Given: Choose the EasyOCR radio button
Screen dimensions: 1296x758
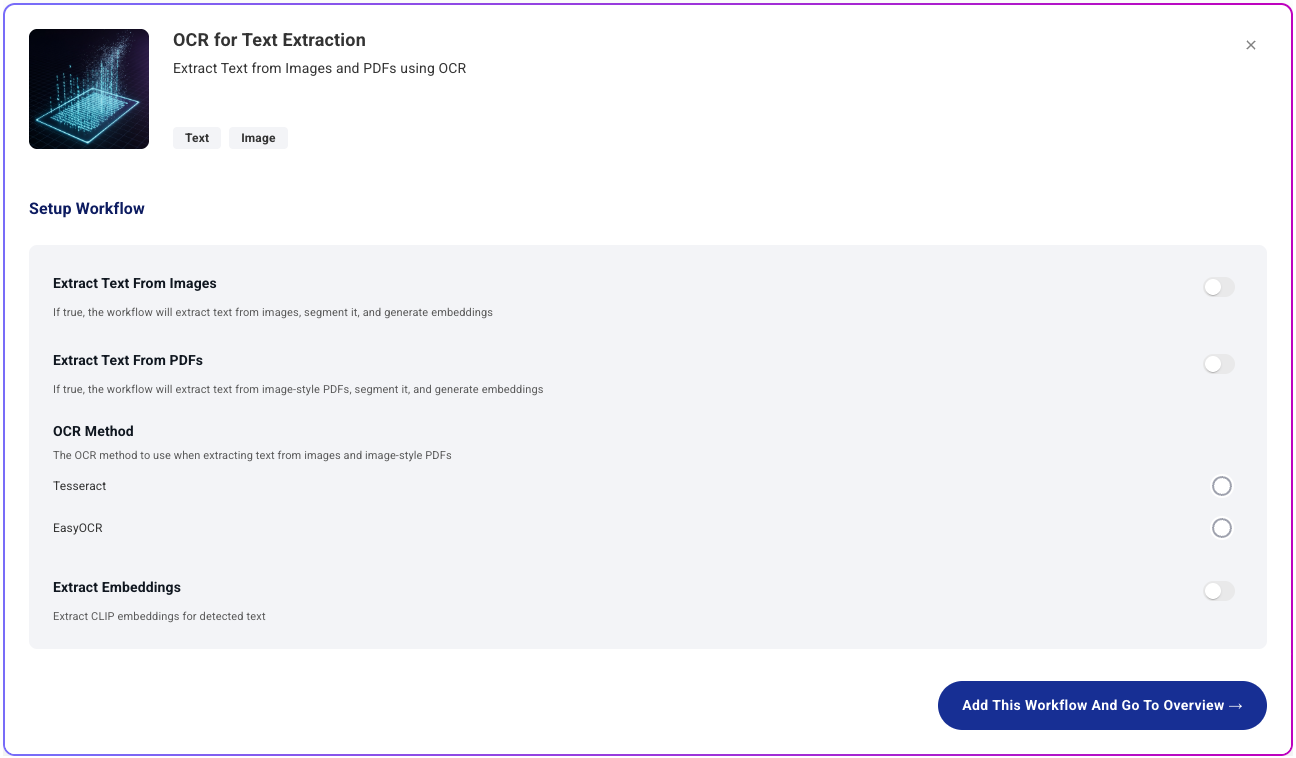Looking at the screenshot, I should [x=1221, y=528].
